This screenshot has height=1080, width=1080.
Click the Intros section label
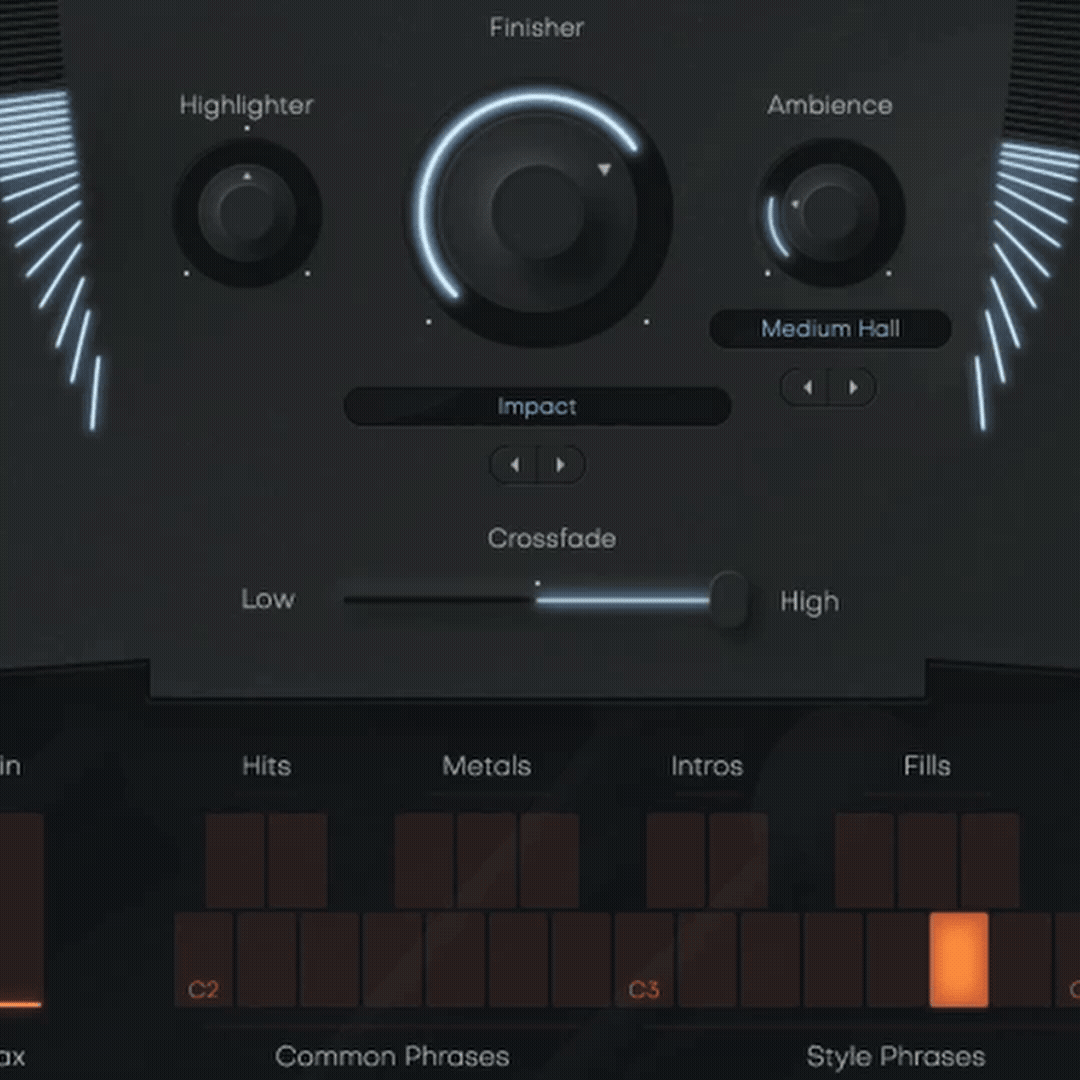707,766
